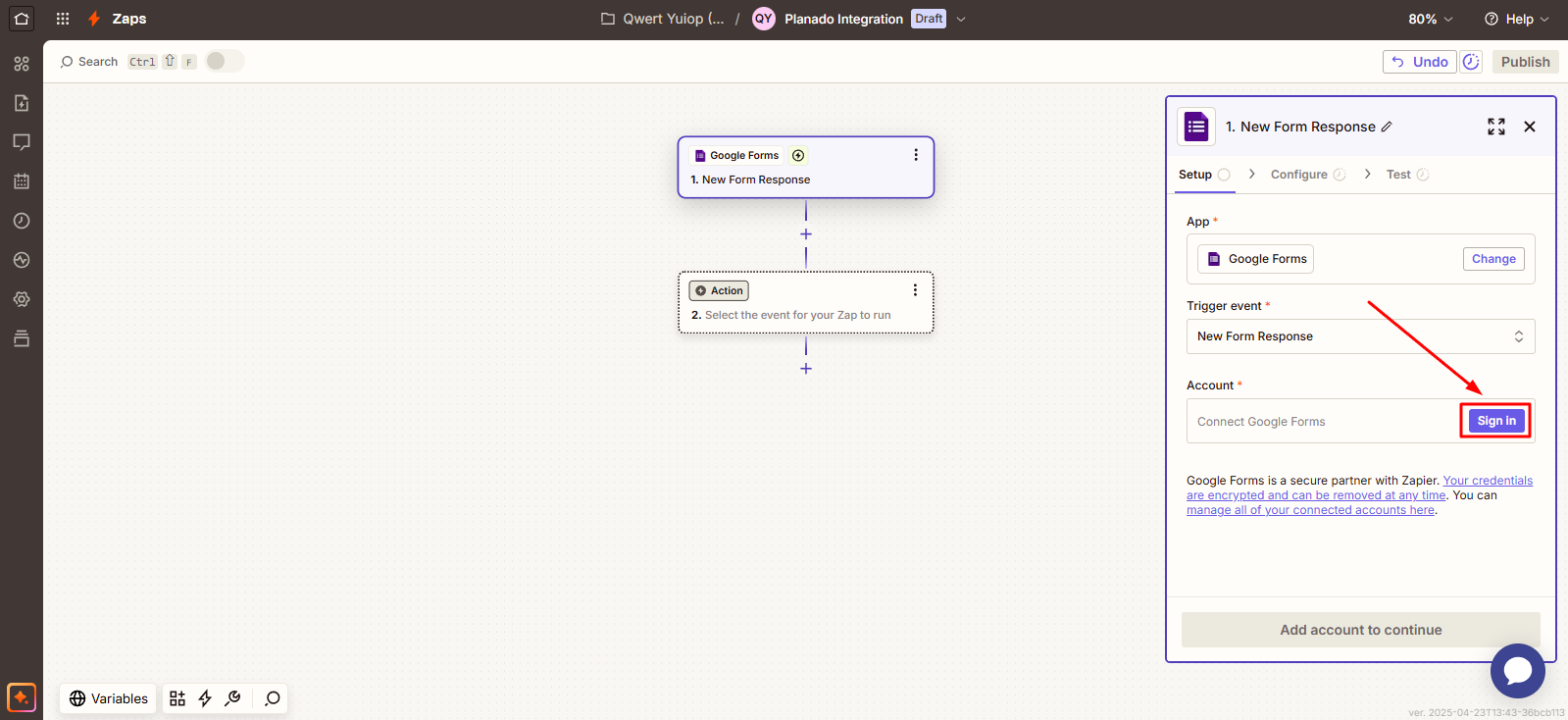
Task: Click the Qwert Yuiop folder icon
Action: (608, 19)
